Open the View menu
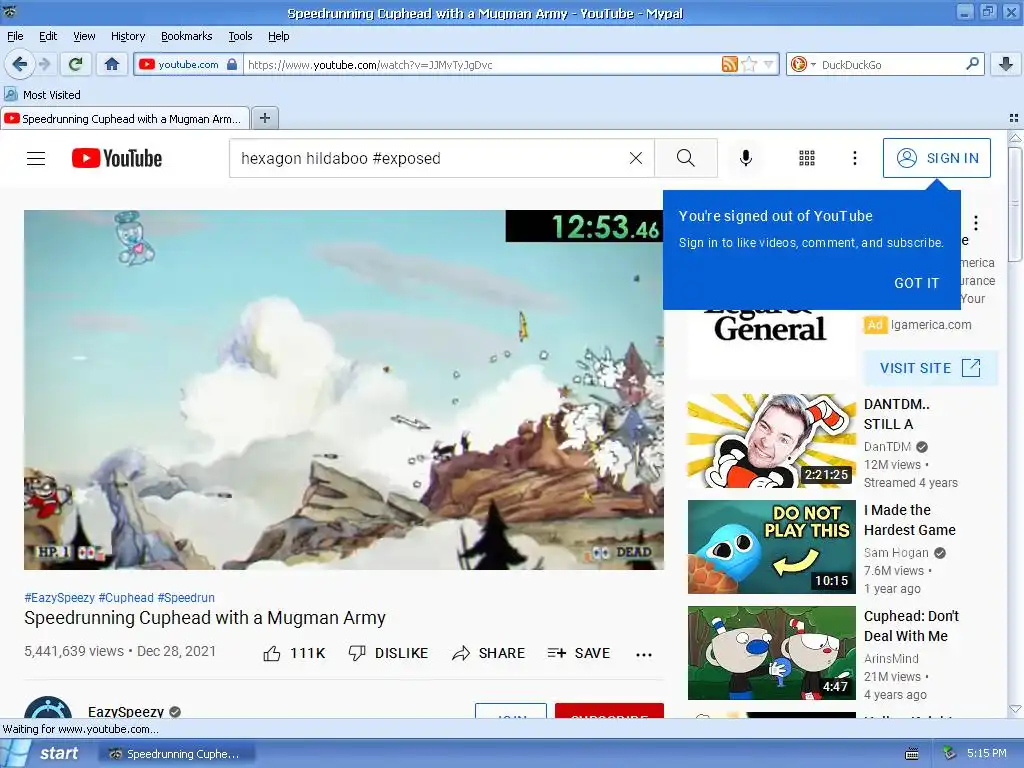Viewport: 1024px width, 768px height. [84, 36]
